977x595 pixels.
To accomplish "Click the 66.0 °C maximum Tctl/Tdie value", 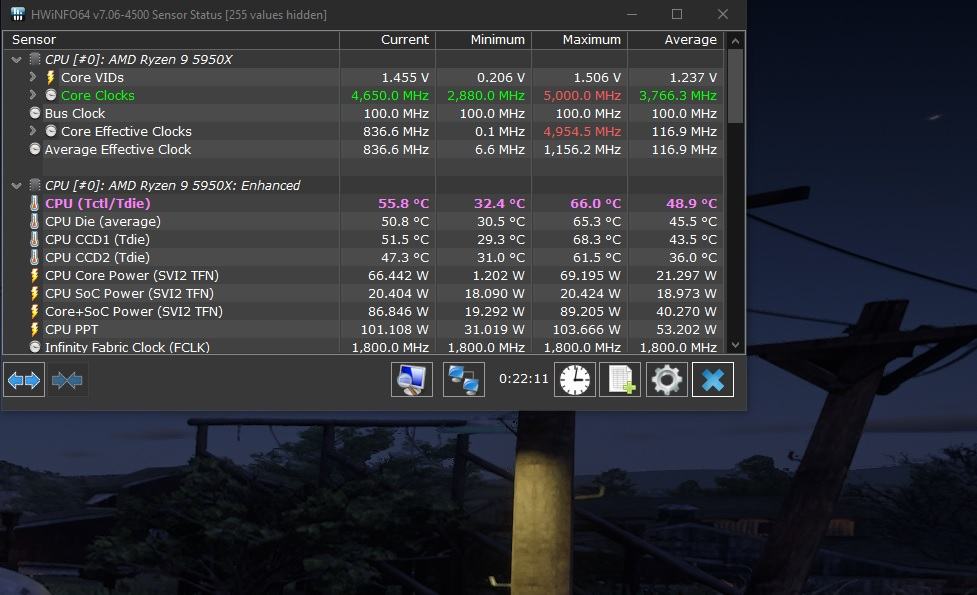I will [x=596, y=203].
